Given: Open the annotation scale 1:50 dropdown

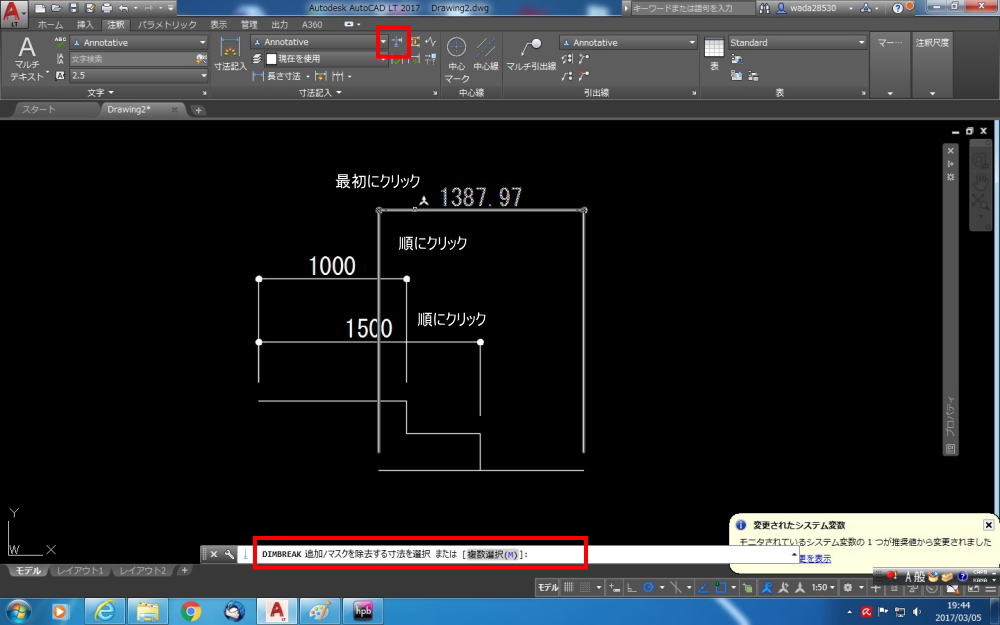Looking at the screenshot, I should pyautogui.click(x=823, y=587).
